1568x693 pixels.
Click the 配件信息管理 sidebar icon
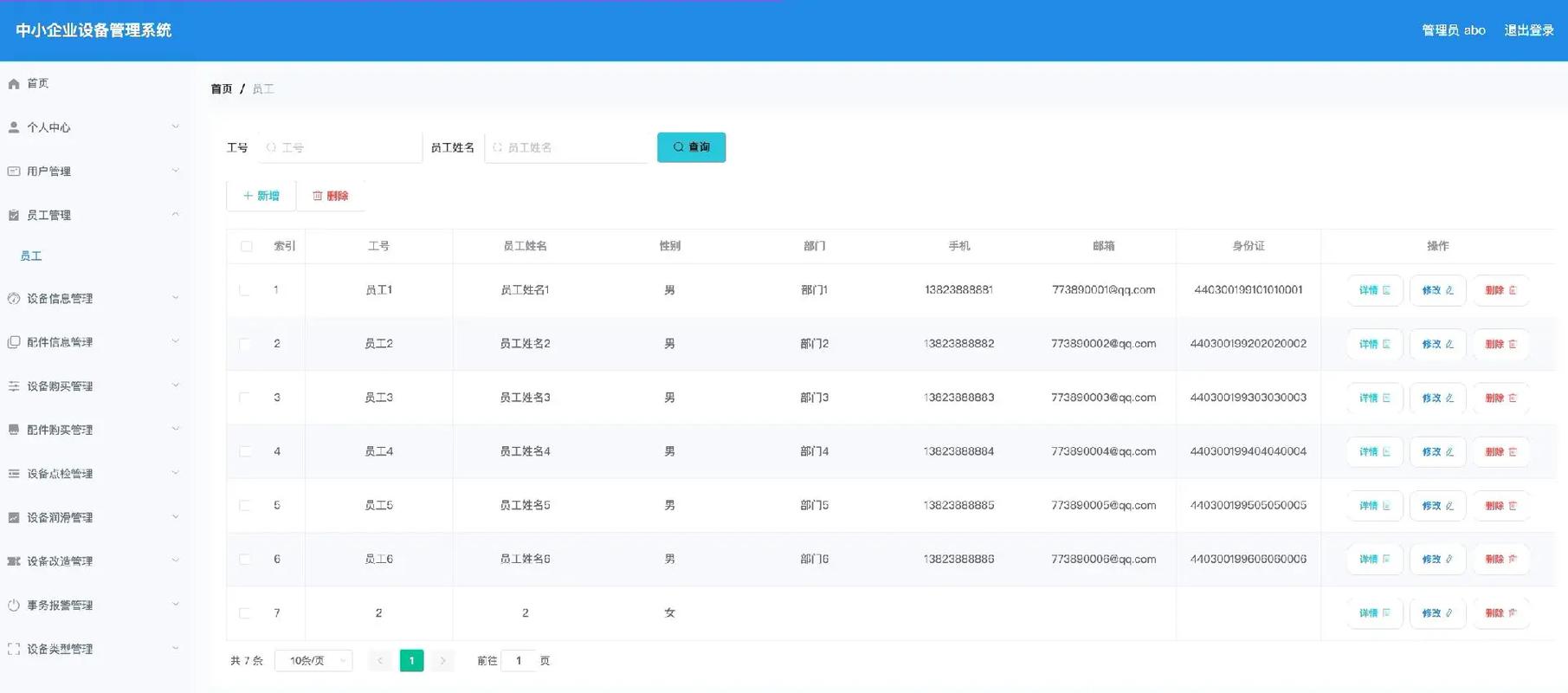pyautogui.click(x=14, y=342)
